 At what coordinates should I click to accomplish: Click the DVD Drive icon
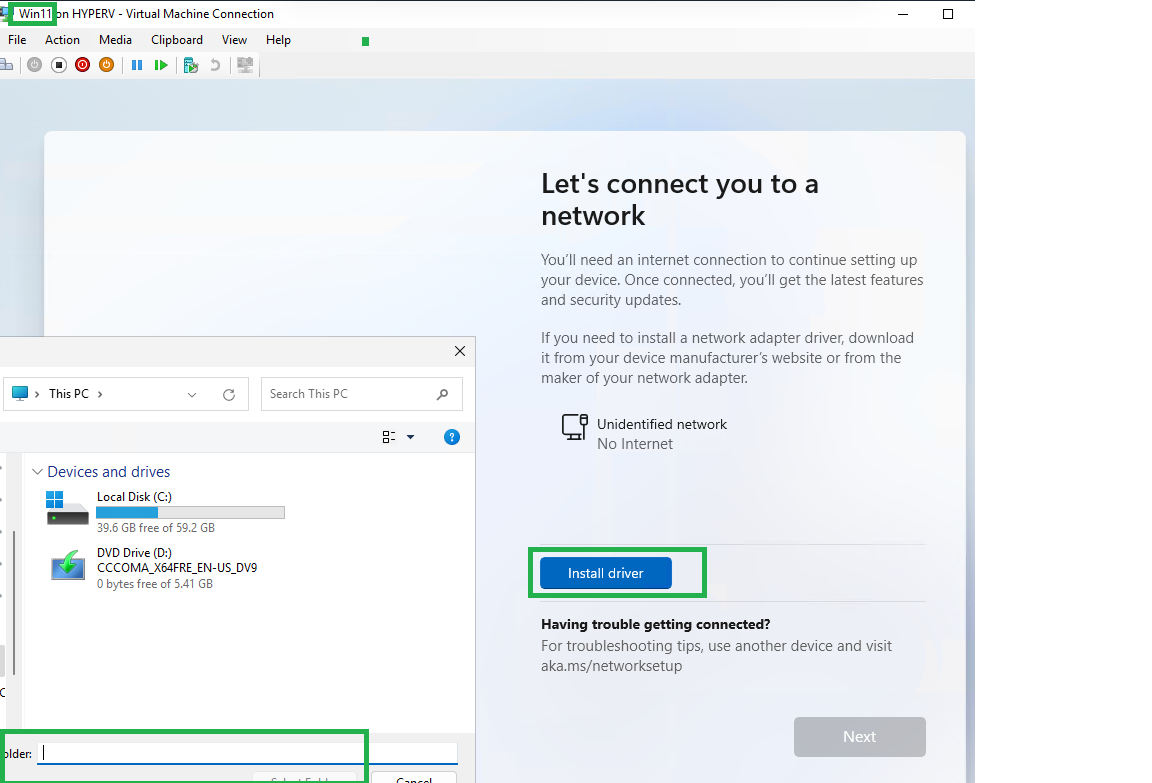point(68,565)
